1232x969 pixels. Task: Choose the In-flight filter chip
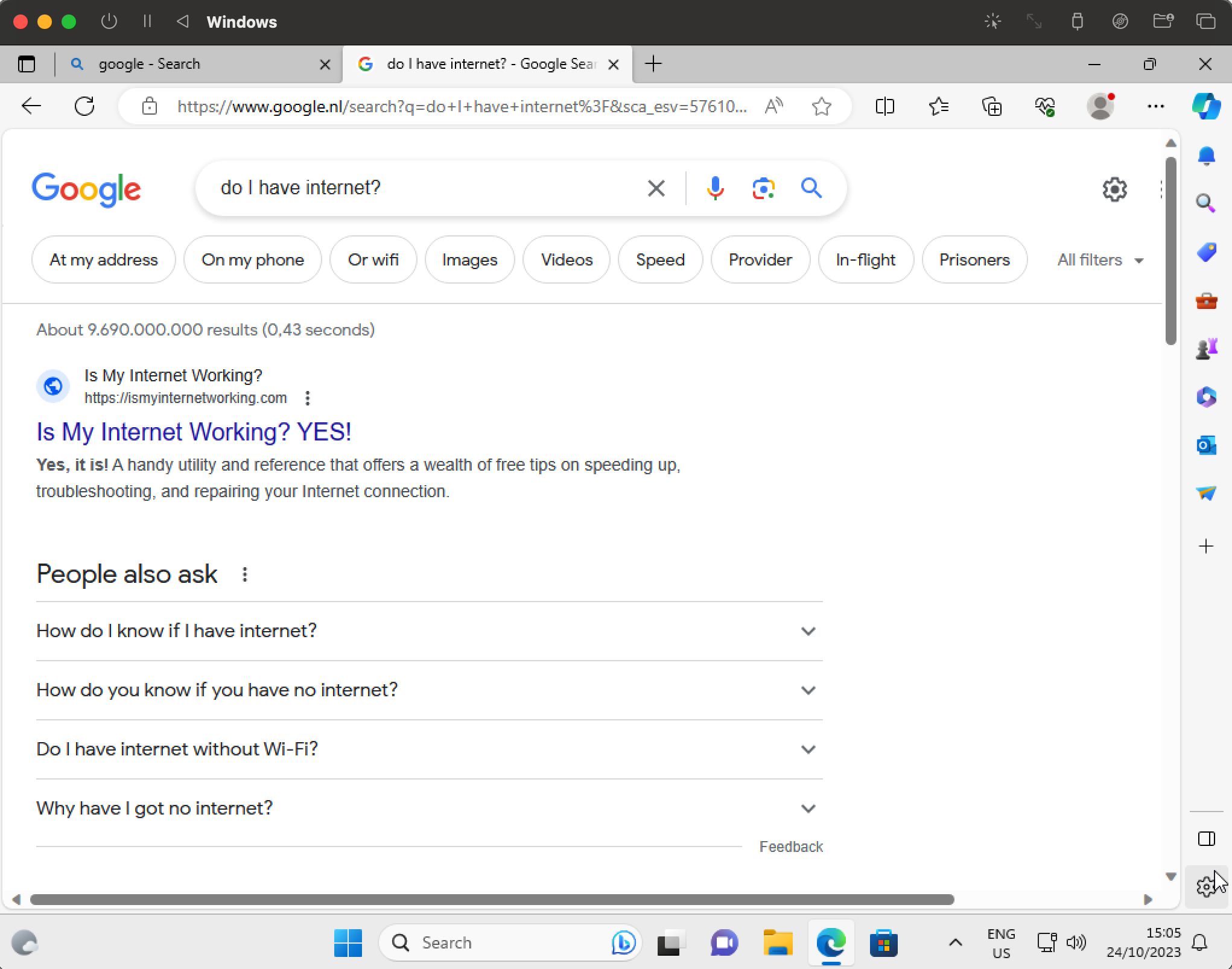865,260
